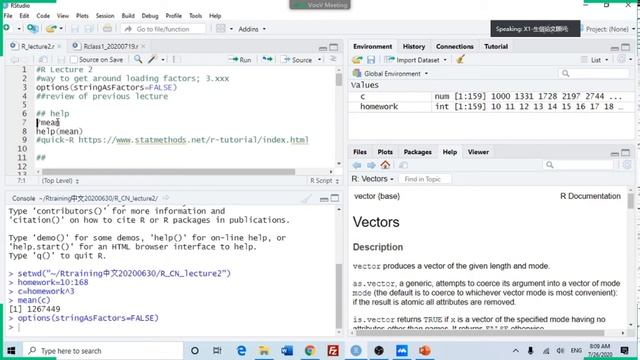Viewport: 640px width, 360px height.
Task: Expand the new file dropdown arrow
Action: (x=19, y=29)
